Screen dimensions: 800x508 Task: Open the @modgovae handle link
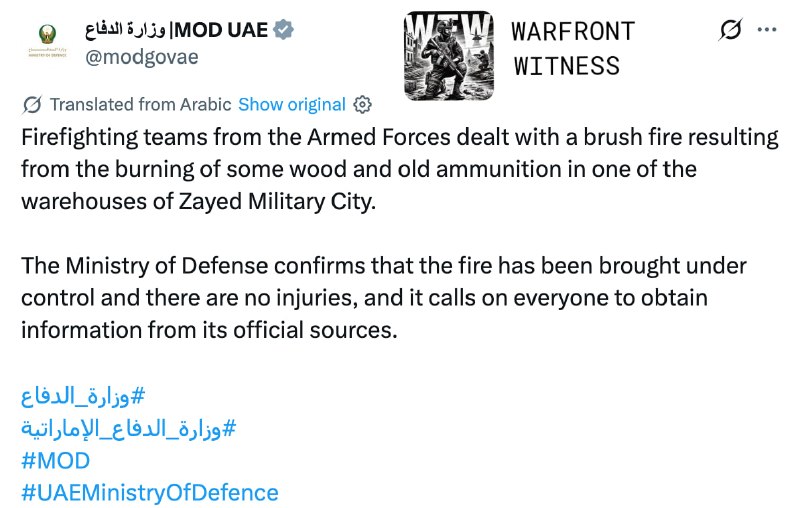coord(141,57)
